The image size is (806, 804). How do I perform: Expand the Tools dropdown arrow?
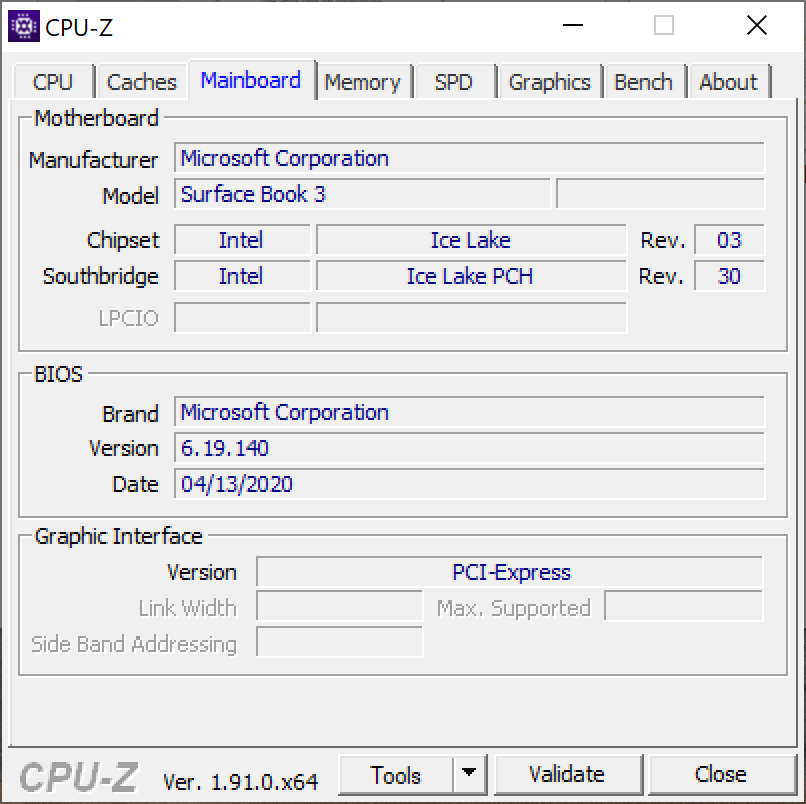click(469, 775)
